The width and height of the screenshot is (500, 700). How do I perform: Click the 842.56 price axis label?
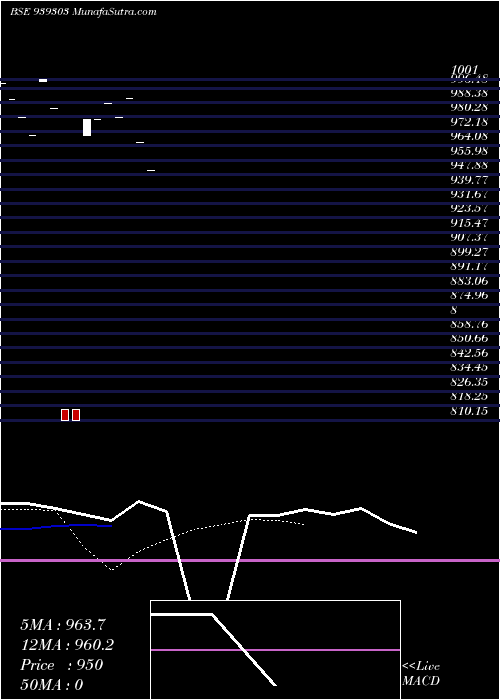pyautogui.click(x=469, y=353)
